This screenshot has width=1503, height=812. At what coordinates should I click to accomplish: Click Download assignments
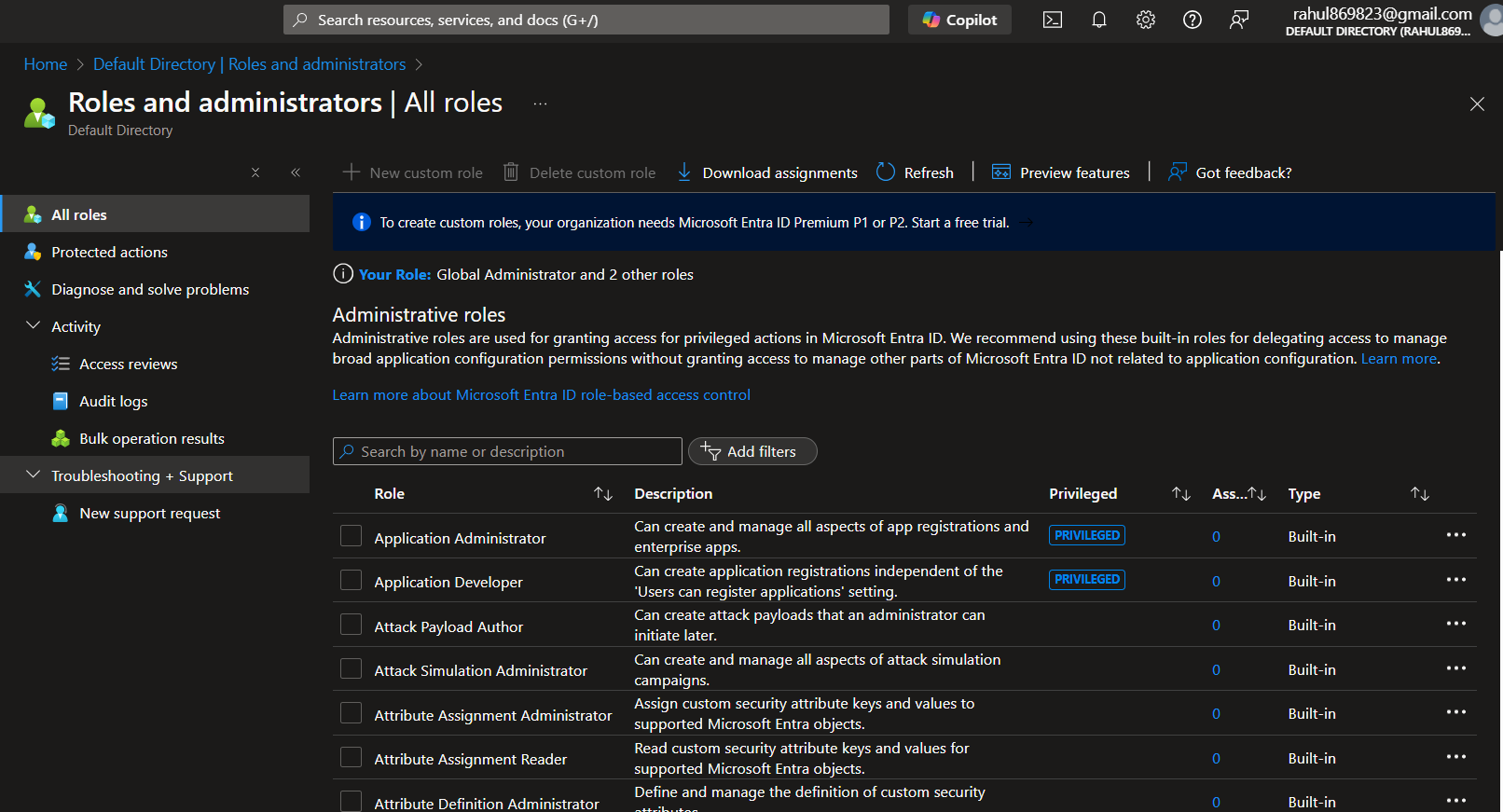766,172
